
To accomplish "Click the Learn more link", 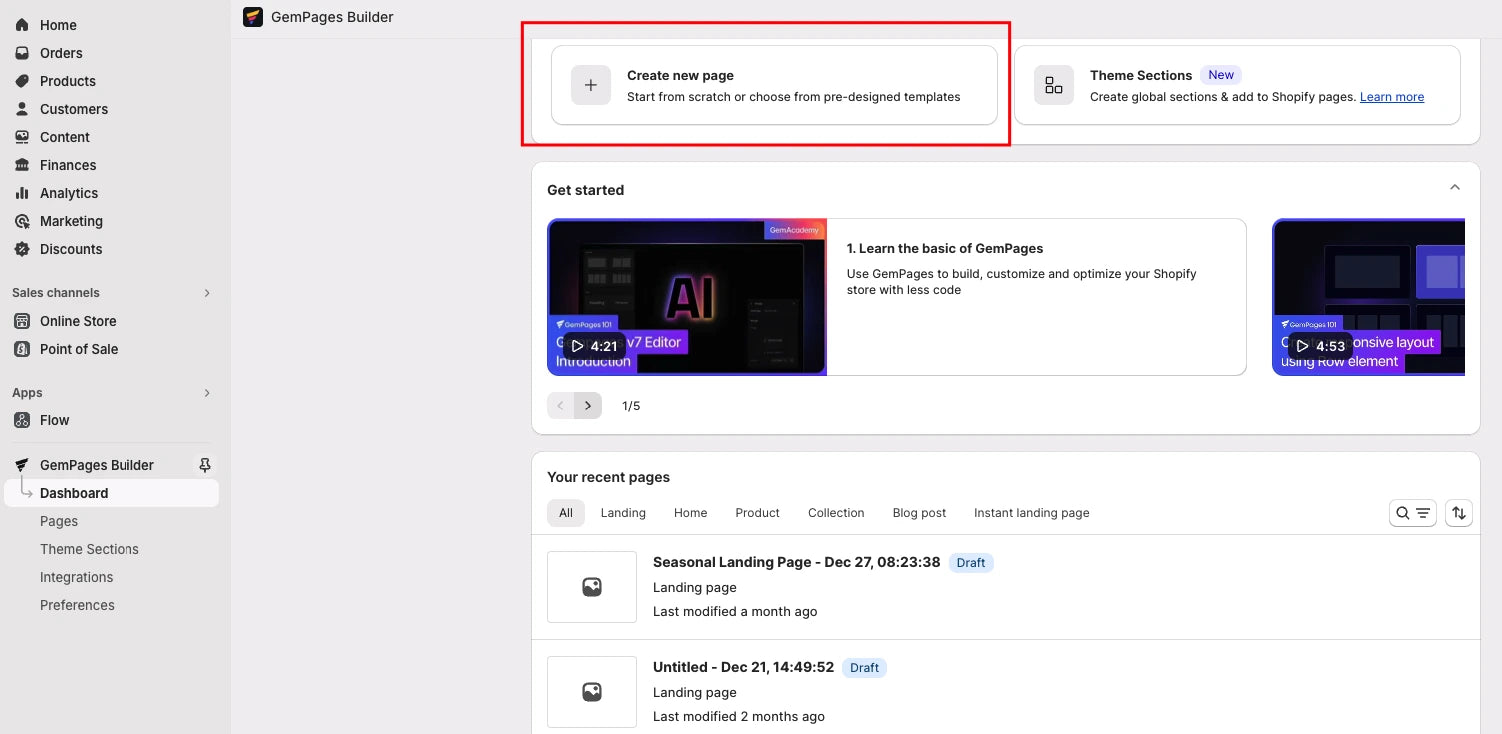I will (1392, 97).
